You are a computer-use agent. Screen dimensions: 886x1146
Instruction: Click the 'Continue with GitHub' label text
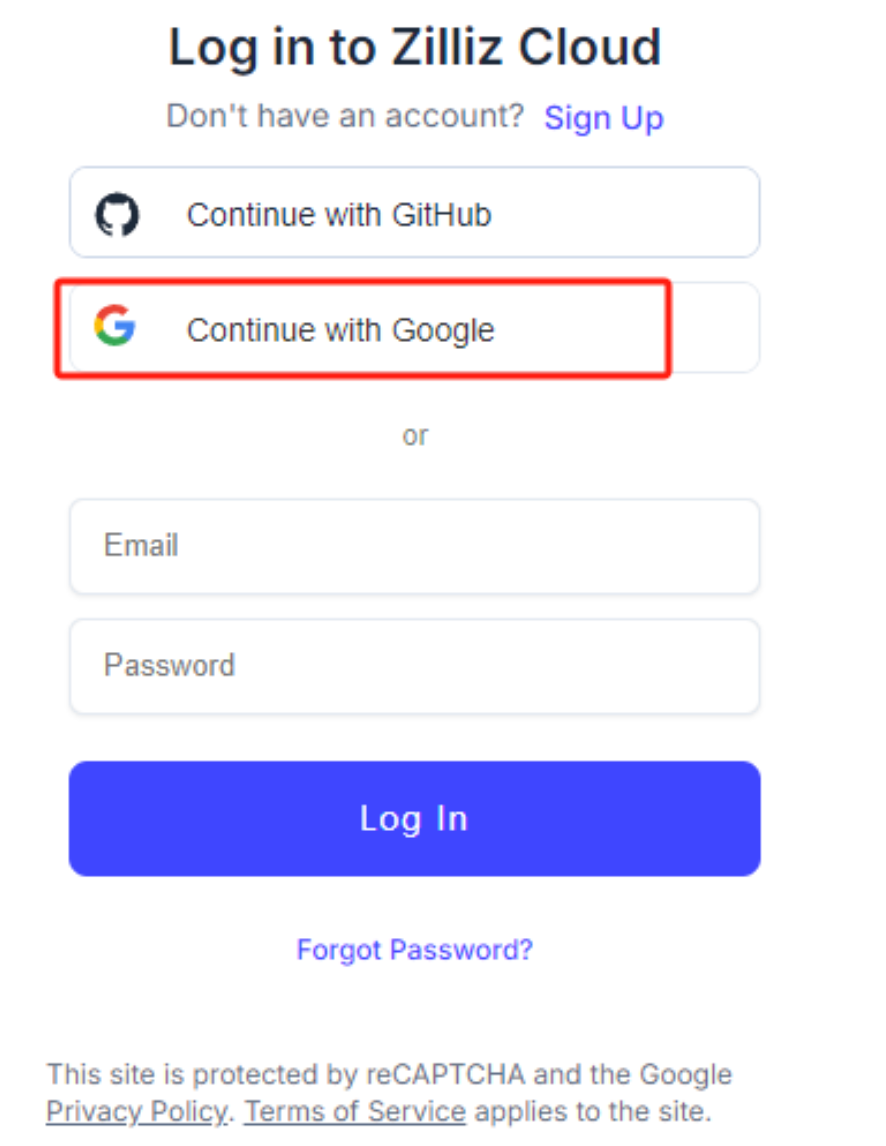pos(339,215)
